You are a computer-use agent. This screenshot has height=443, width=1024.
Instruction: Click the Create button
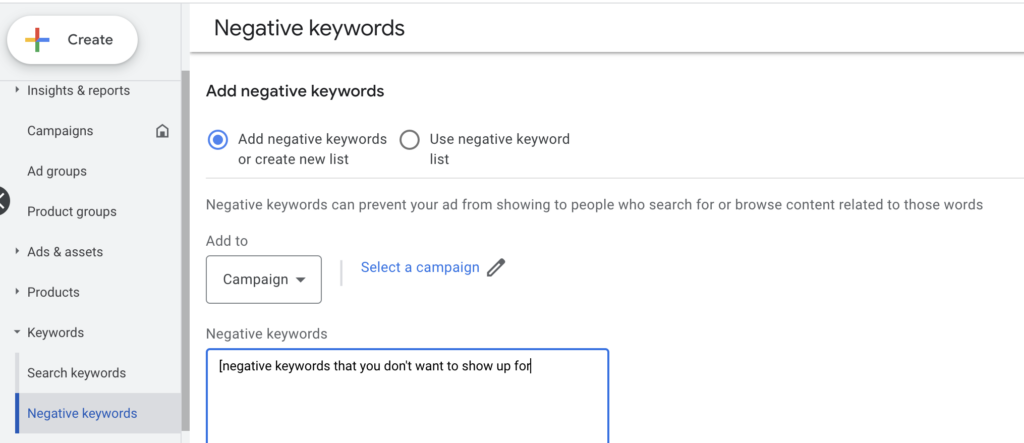tap(72, 40)
